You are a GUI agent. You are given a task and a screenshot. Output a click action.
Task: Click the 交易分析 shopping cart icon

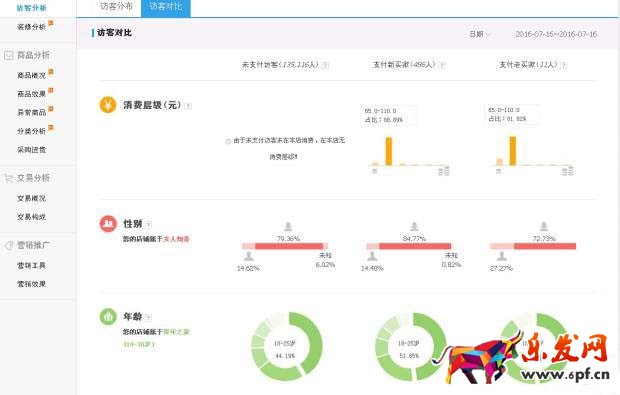tap(8, 178)
